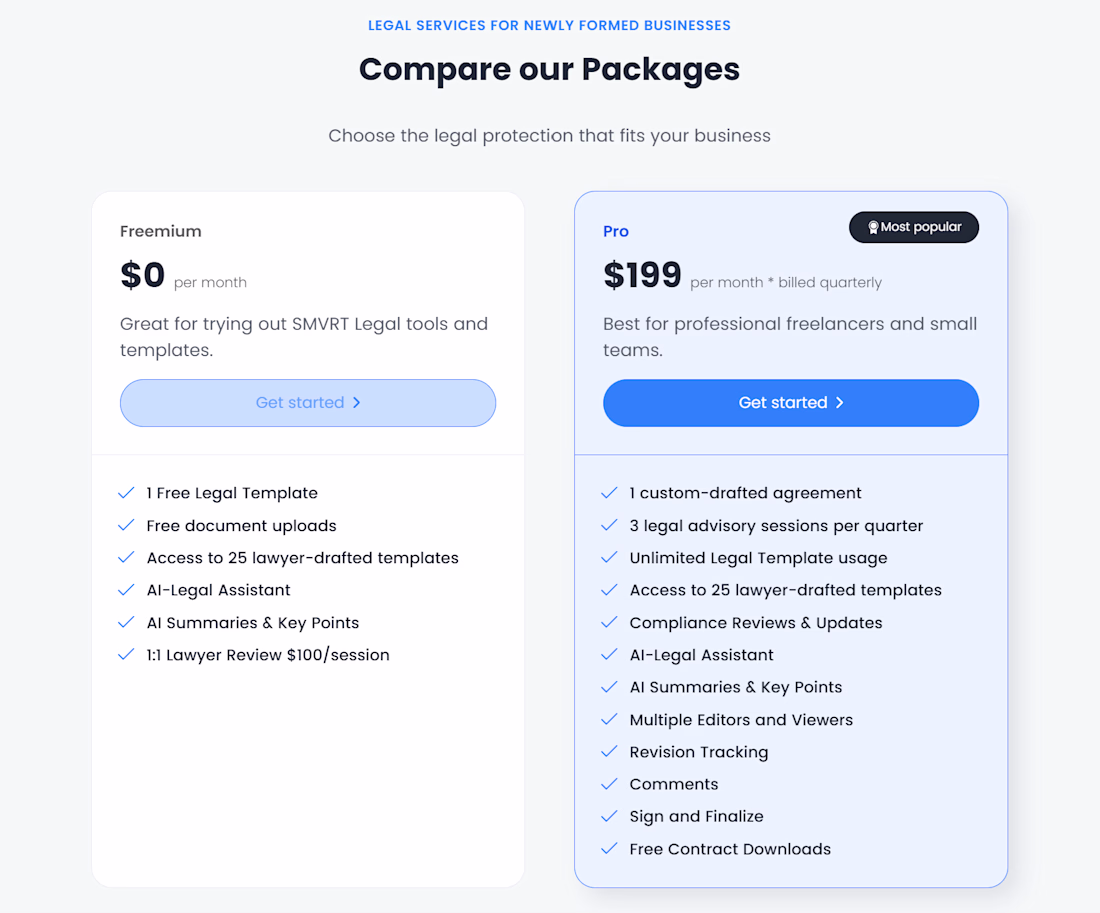Click checkmark beside Free document uploads
Viewport: 1100px width, 913px height.
126,526
